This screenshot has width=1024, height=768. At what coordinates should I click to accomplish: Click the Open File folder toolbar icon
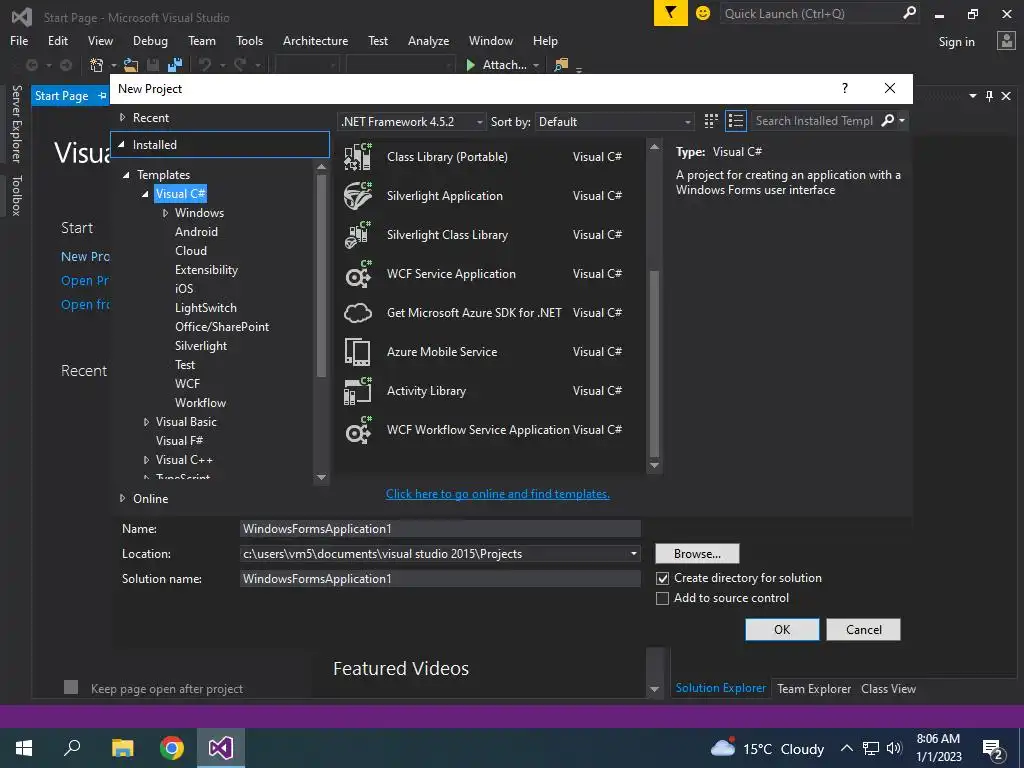tap(131, 65)
